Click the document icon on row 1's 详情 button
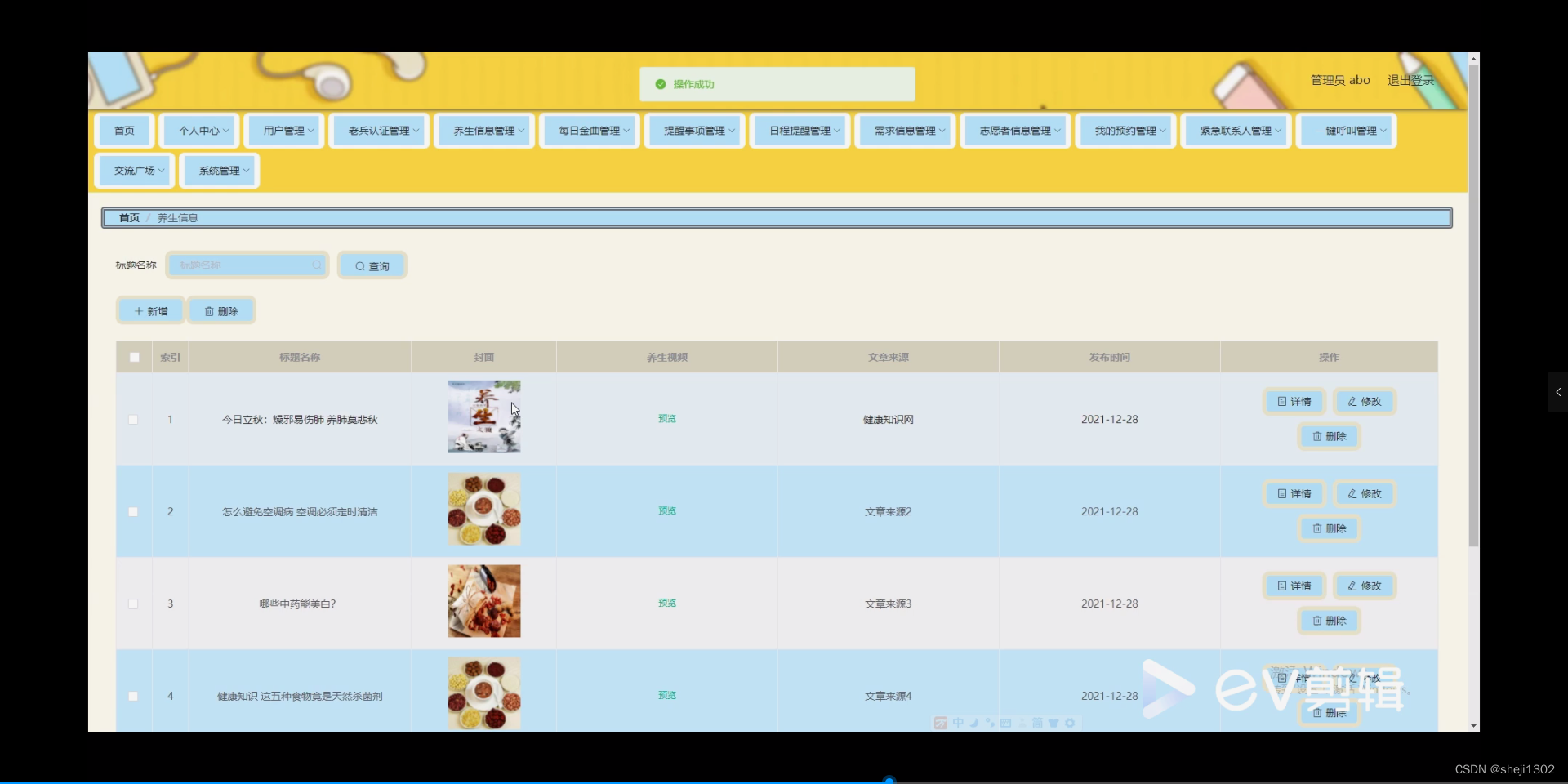 (x=1281, y=401)
